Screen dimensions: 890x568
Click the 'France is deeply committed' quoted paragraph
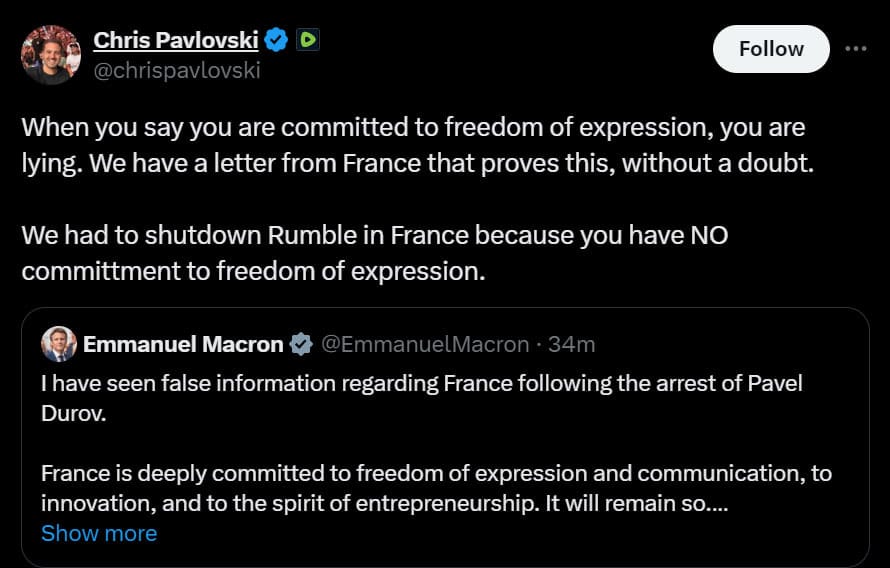coord(436,489)
